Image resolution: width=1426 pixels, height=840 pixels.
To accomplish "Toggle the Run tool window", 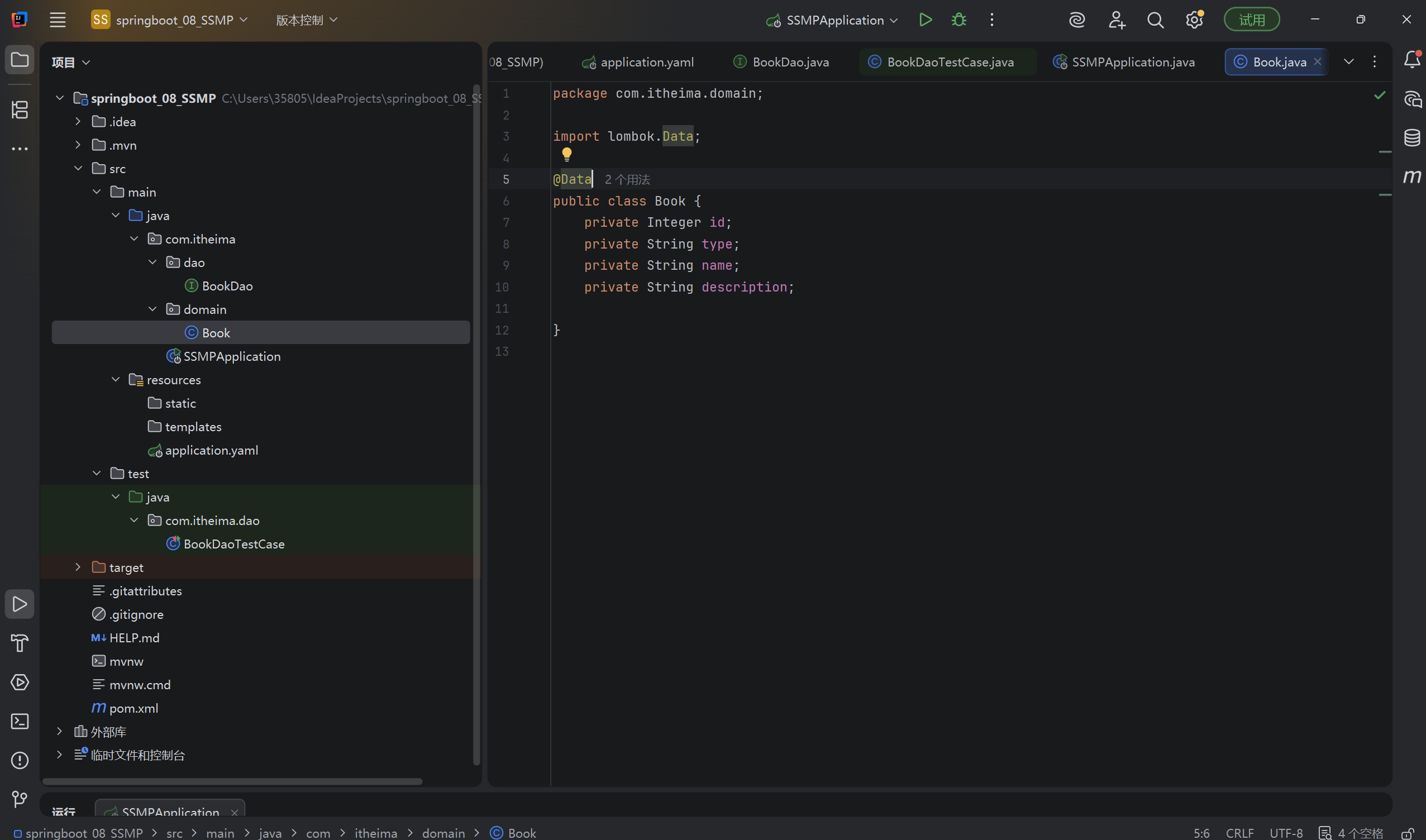I will 20,604.
